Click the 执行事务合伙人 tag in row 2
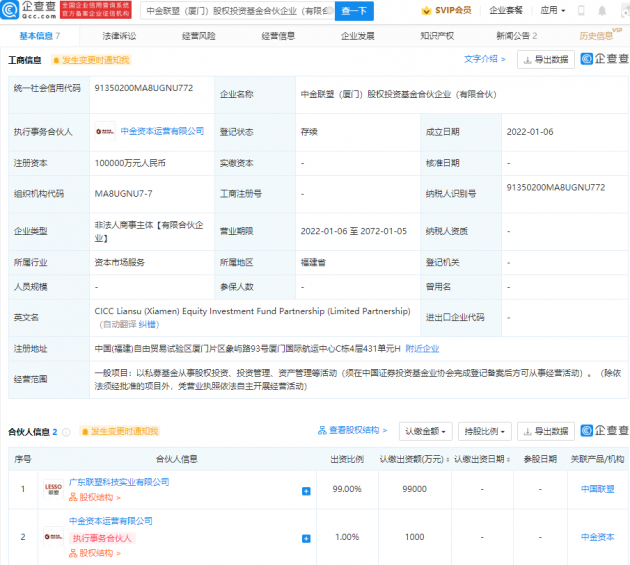The height and width of the screenshot is (565, 630). [102, 538]
